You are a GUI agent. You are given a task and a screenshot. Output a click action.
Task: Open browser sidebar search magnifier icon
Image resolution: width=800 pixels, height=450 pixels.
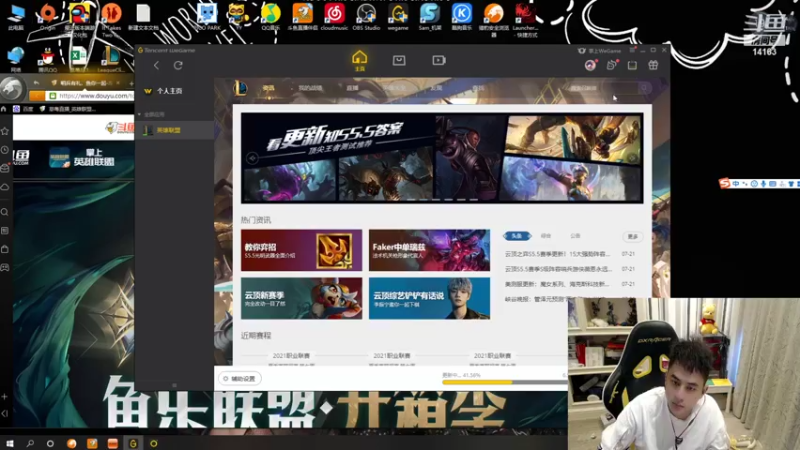click(5, 212)
